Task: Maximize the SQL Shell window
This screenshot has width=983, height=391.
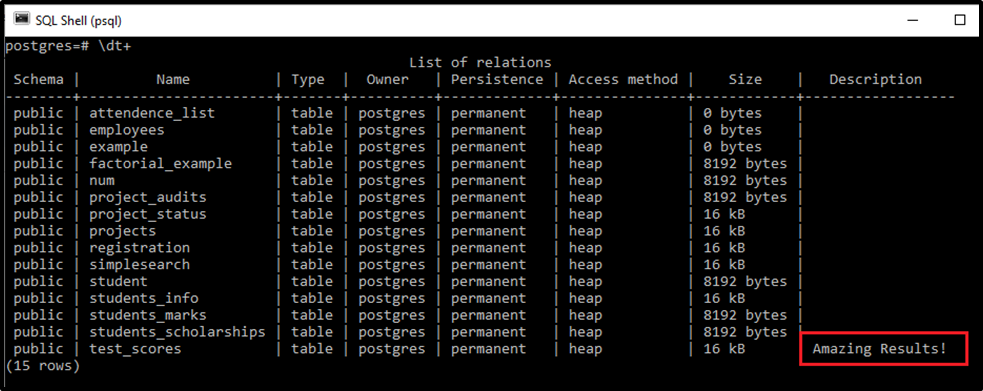Action: click(960, 20)
